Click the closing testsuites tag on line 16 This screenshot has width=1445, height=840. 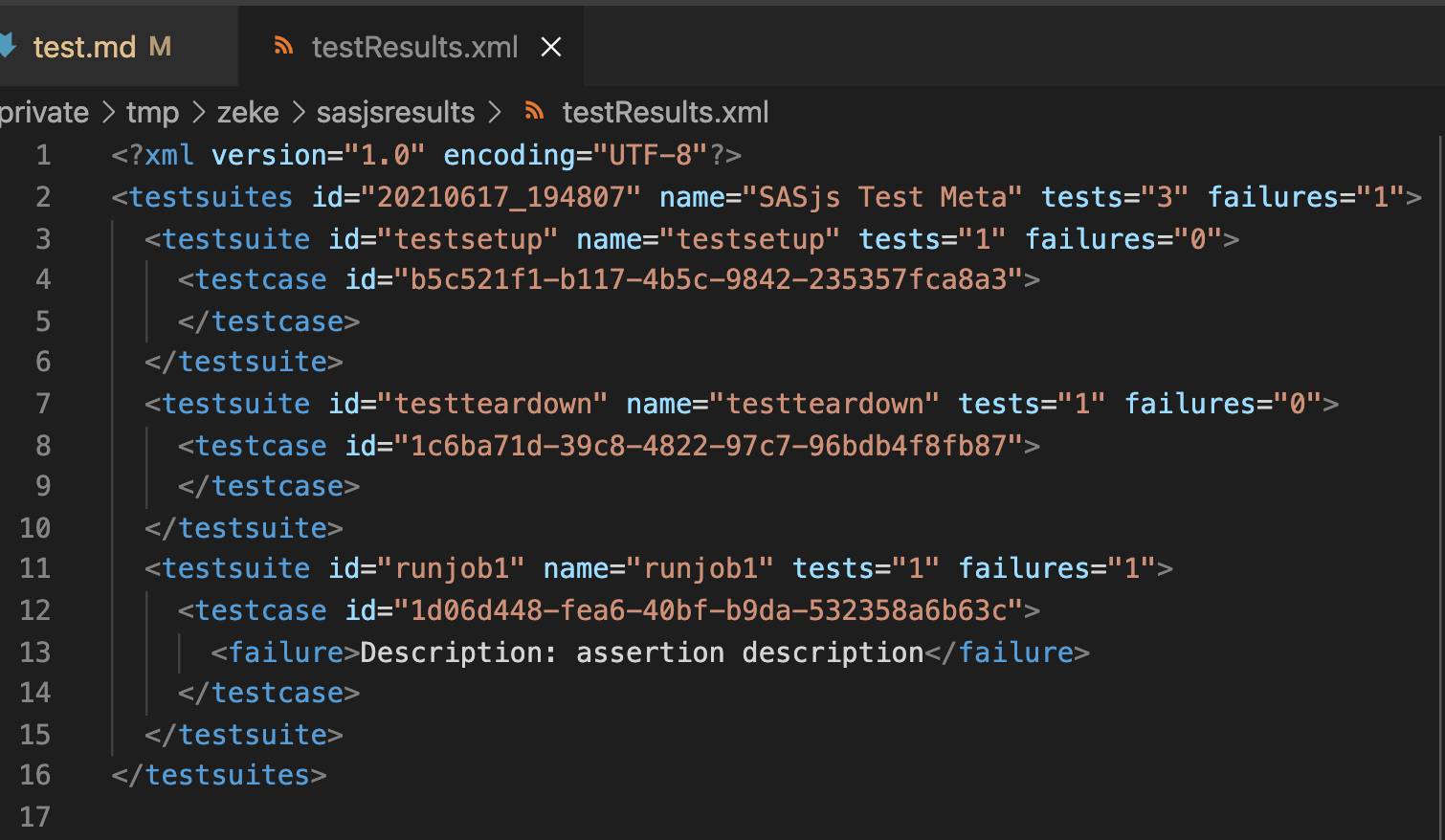coord(218,775)
